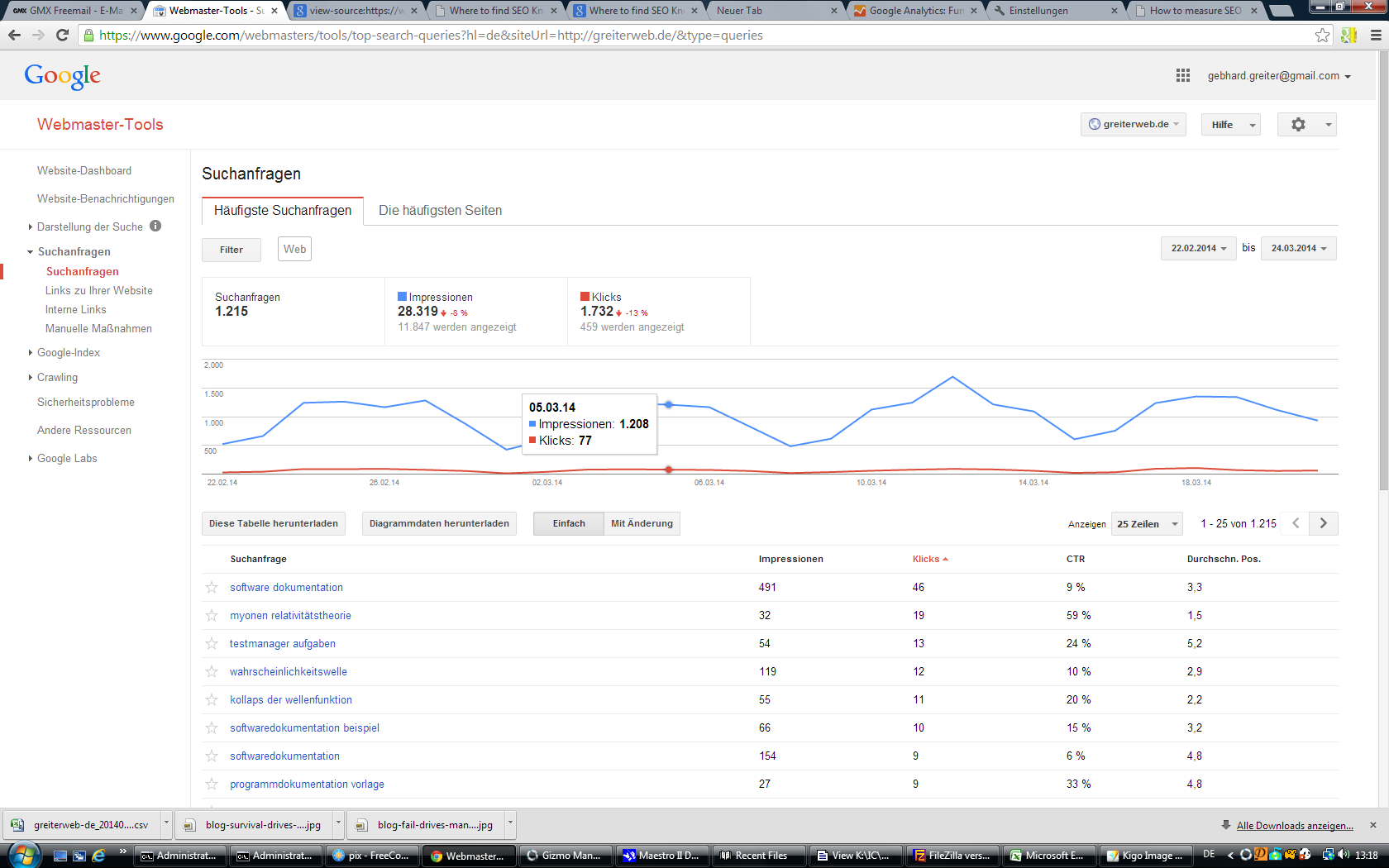Star the 'kollaps der wellenfunktion' query
Viewport: 1389px width, 868px height.
(212, 699)
